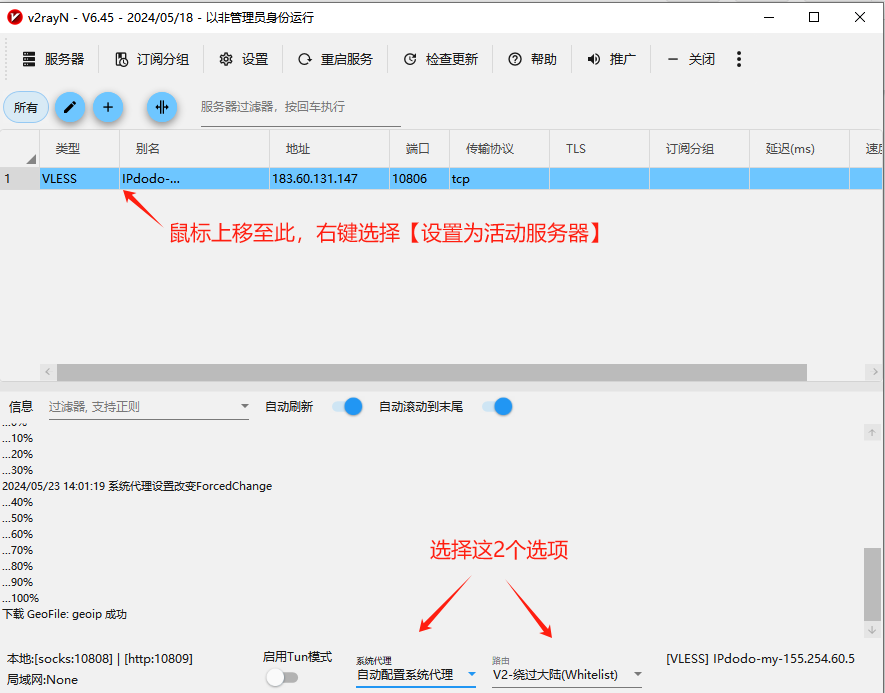Click the horizontal scrollbar left arrow
The height and width of the screenshot is (693, 885).
[x=48, y=372]
